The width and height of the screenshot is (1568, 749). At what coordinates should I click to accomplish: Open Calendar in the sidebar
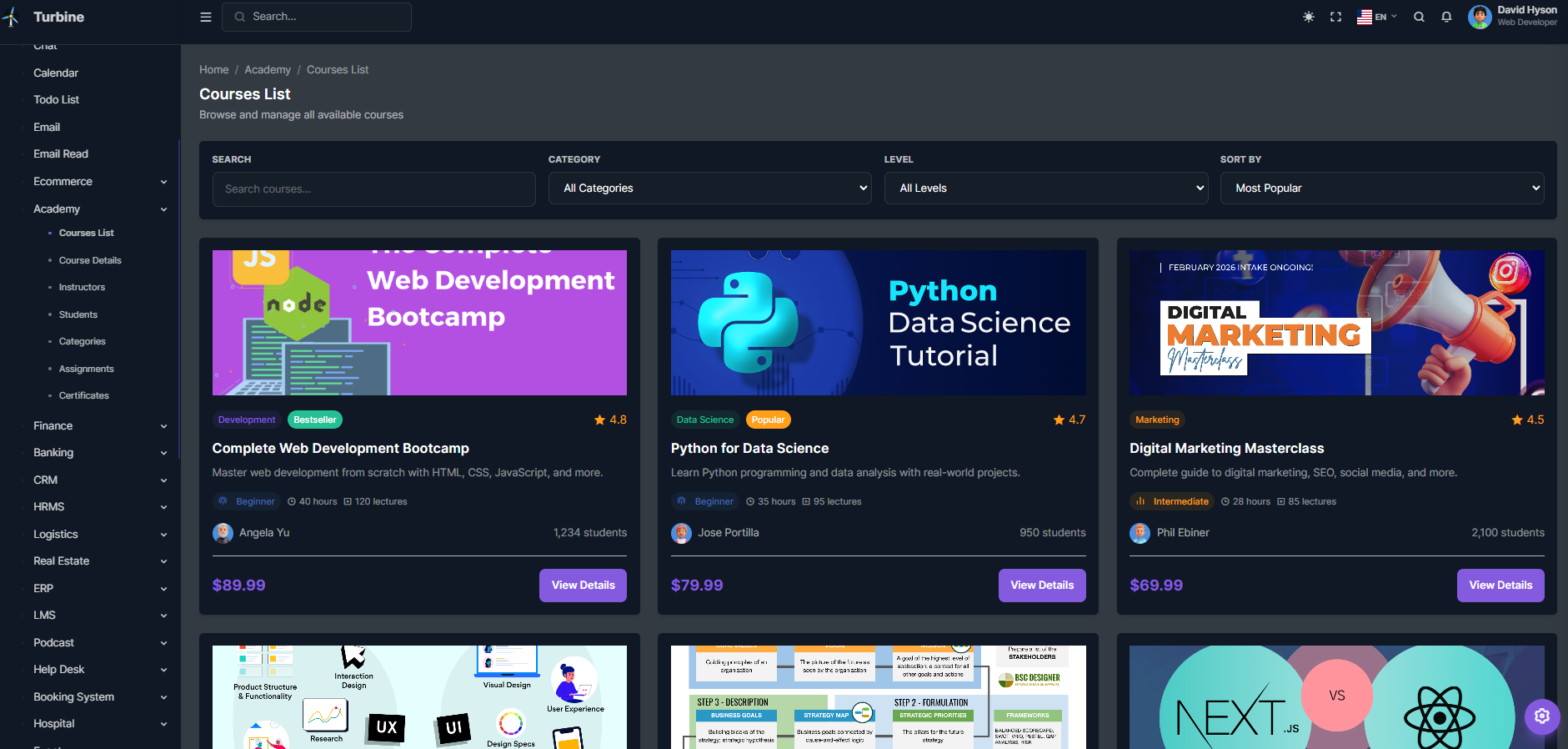click(56, 73)
